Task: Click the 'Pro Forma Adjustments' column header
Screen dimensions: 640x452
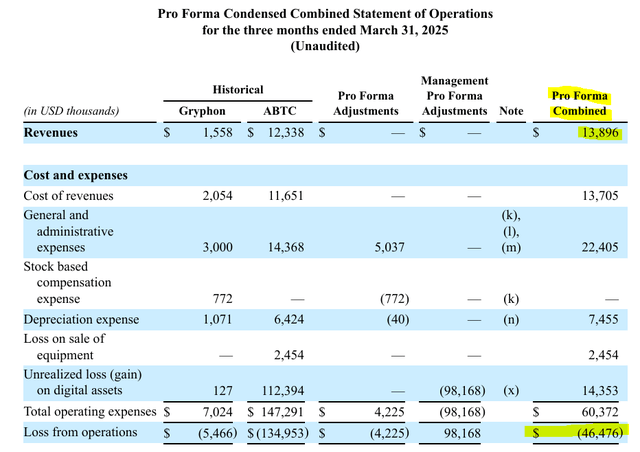Action: click(366, 103)
